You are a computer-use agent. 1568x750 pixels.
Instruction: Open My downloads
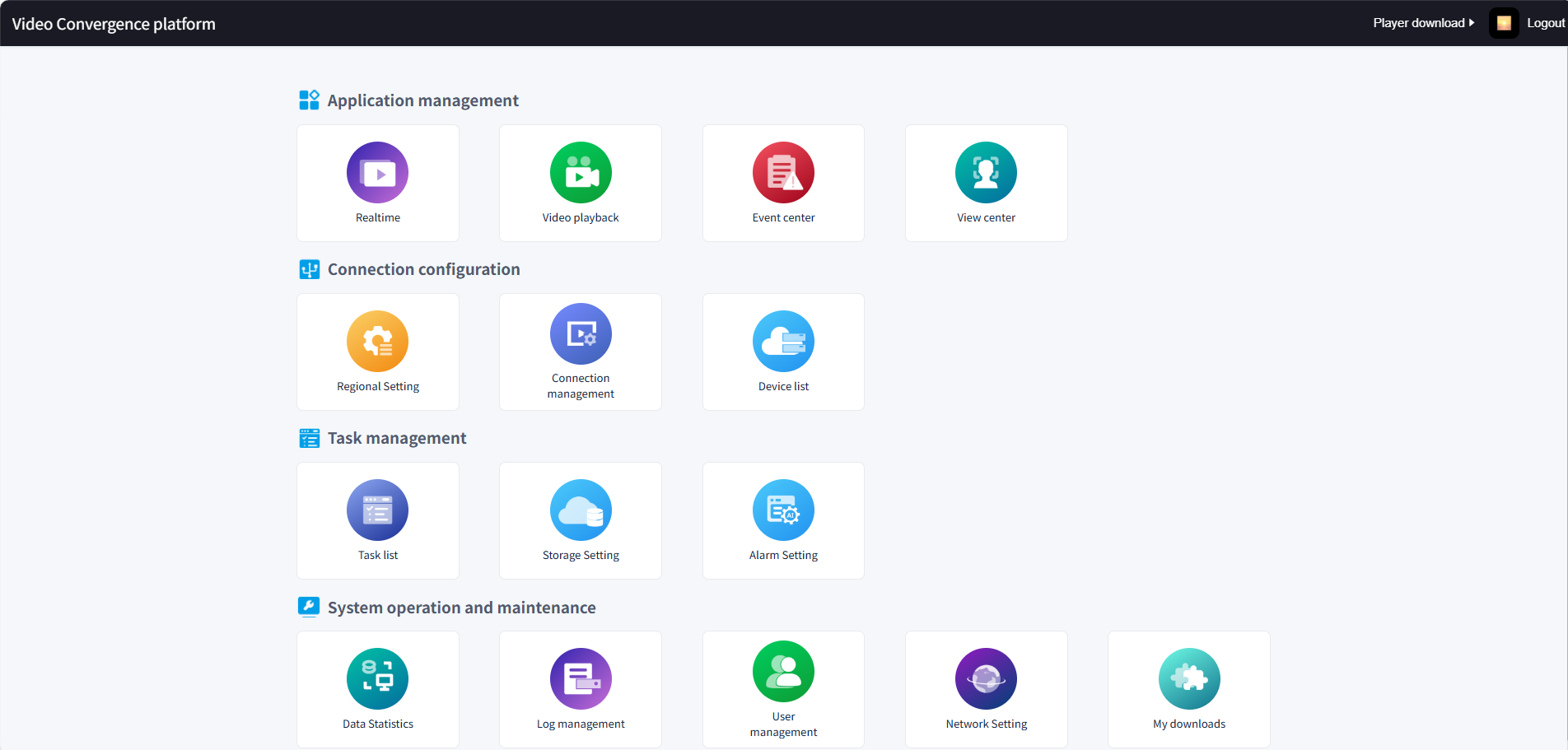click(x=1188, y=680)
